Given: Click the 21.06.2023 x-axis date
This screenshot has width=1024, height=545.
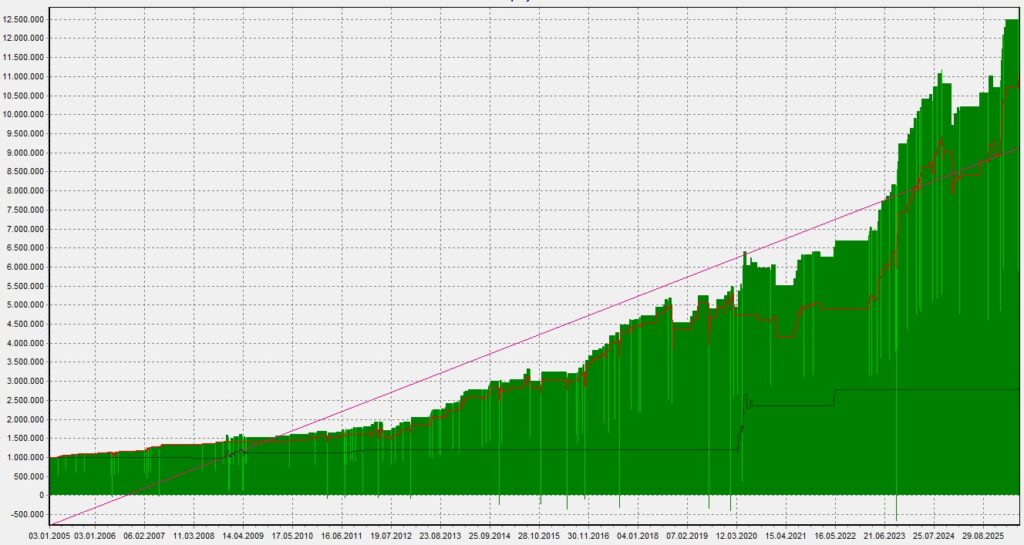Looking at the screenshot, I should pyautogui.click(x=884, y=536).
